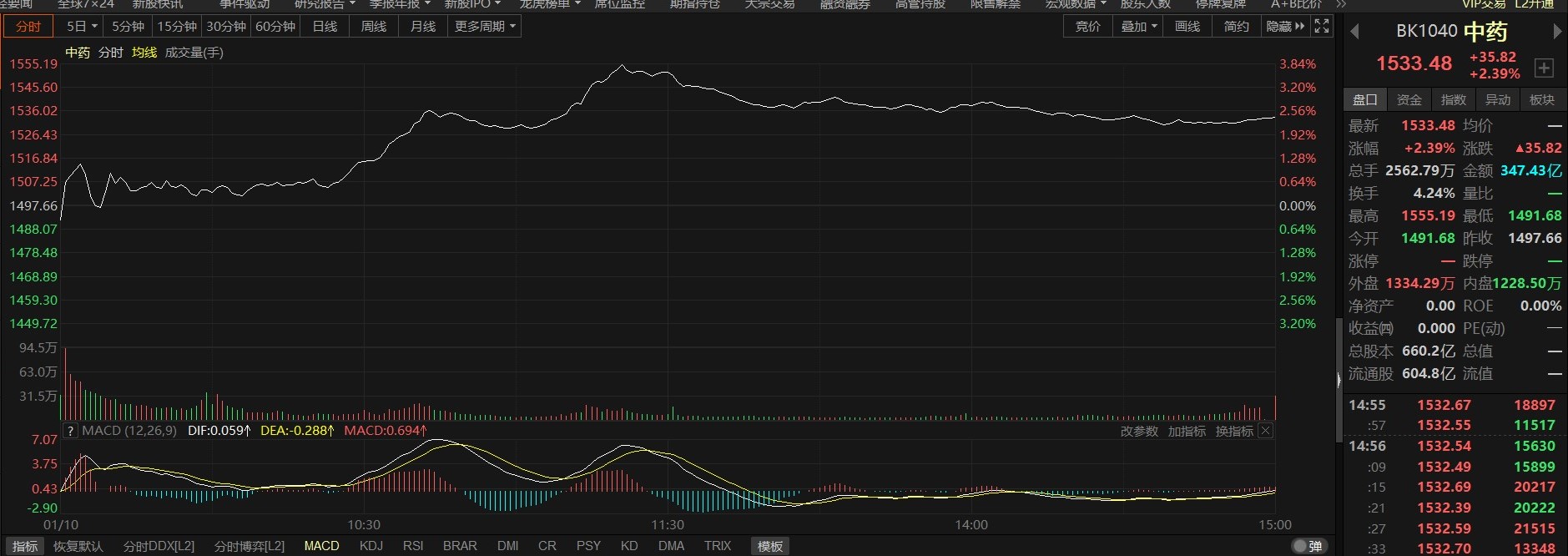This screenshot has height=556, width=1568.
Task: Toggle the 弹 popup switch
Action: coord(1308,546)
